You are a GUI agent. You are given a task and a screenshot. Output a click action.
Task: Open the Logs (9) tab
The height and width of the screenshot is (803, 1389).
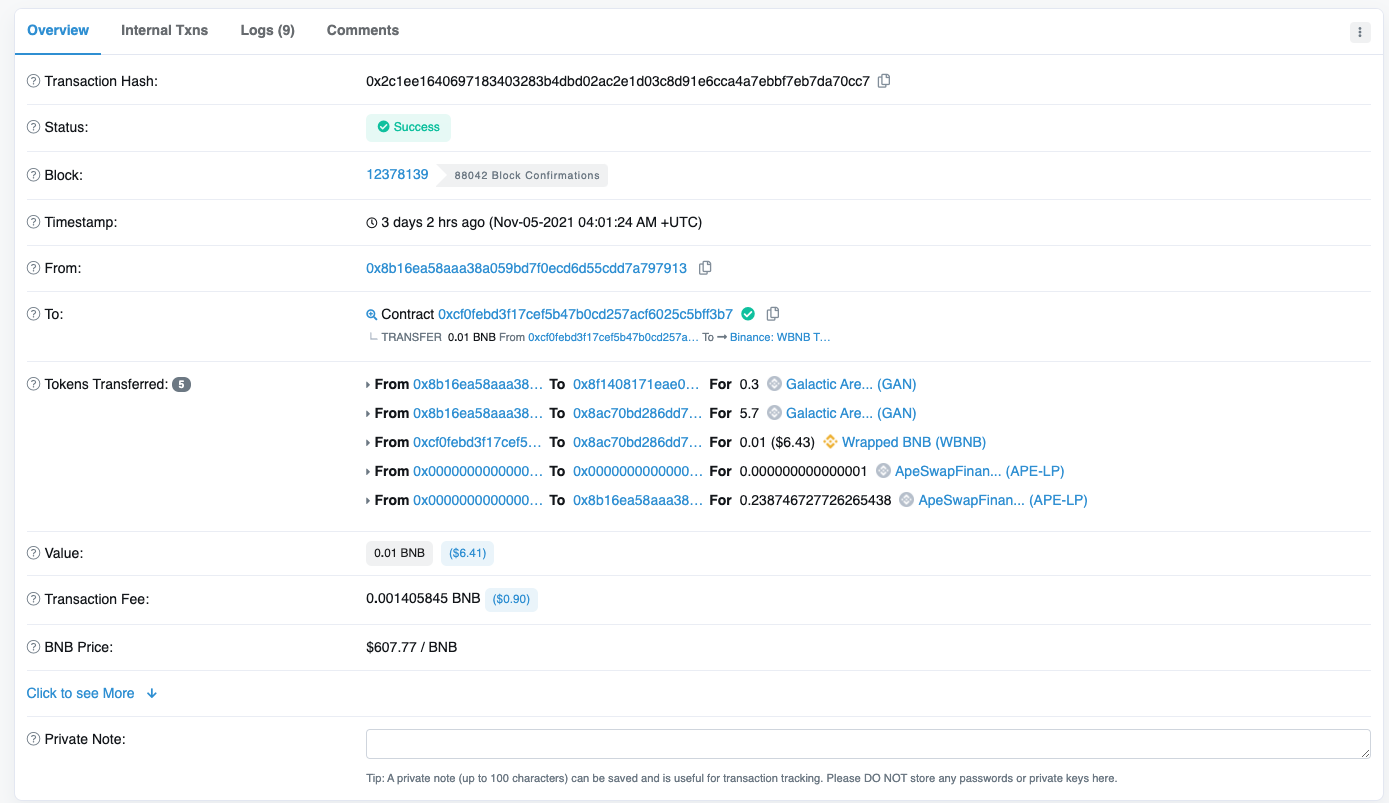tap(267, 30)
